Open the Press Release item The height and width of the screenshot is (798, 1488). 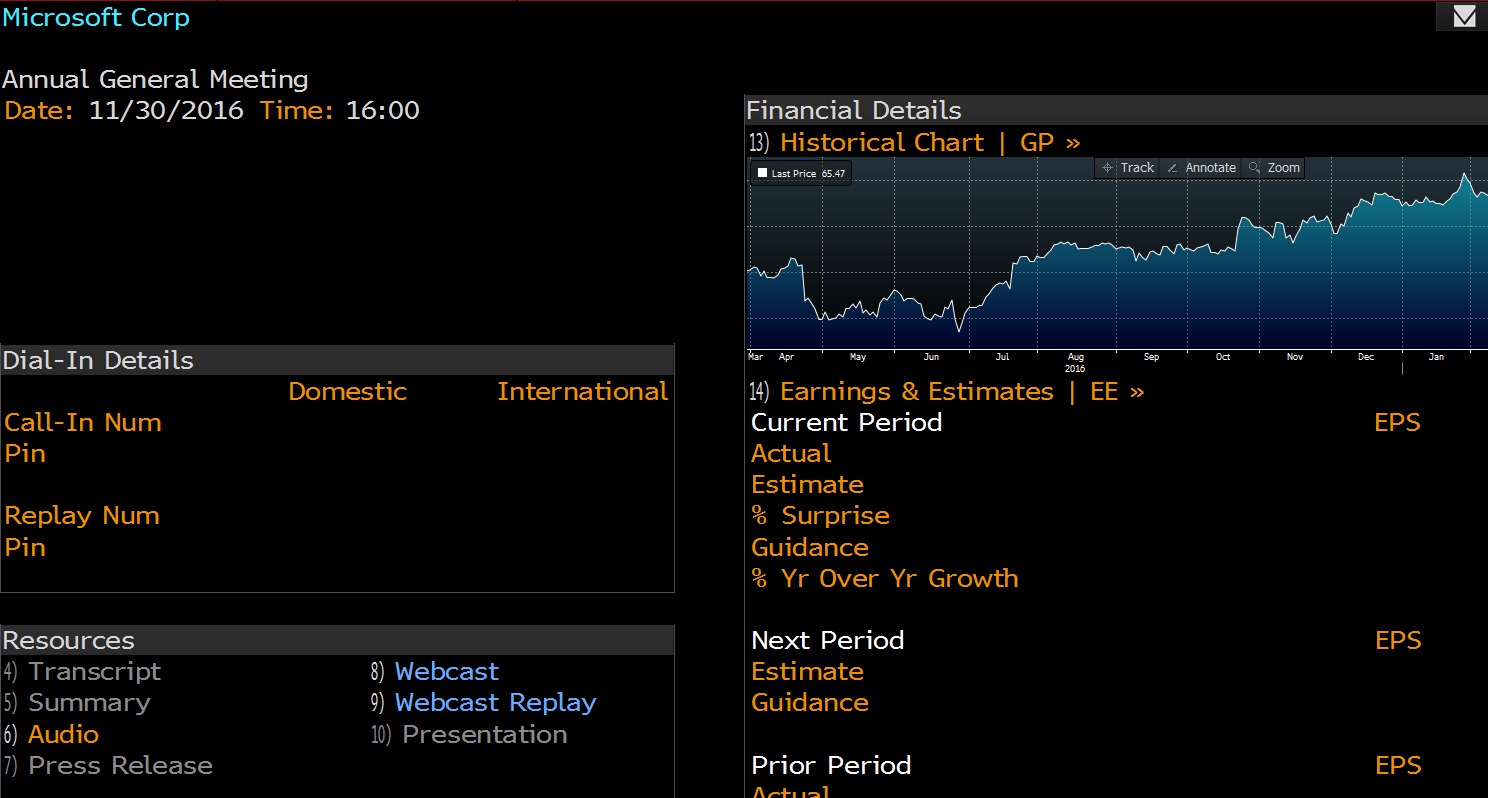click(x=120, y=765)
